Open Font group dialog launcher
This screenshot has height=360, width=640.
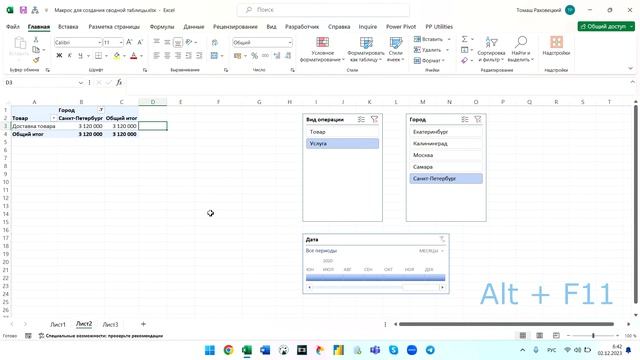145,70
